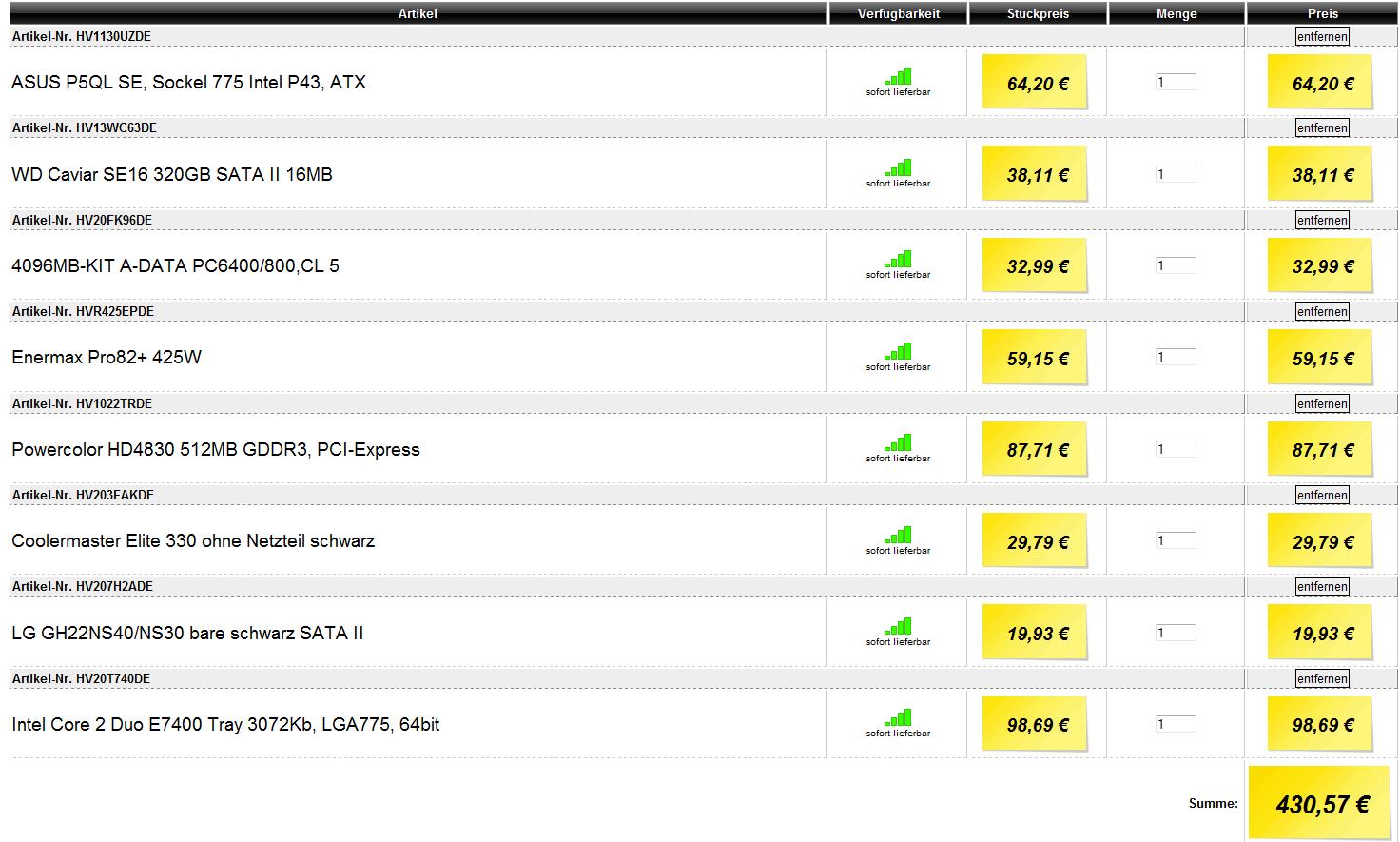Open product Enermax Pro82+ 425W

pos(107,357)
